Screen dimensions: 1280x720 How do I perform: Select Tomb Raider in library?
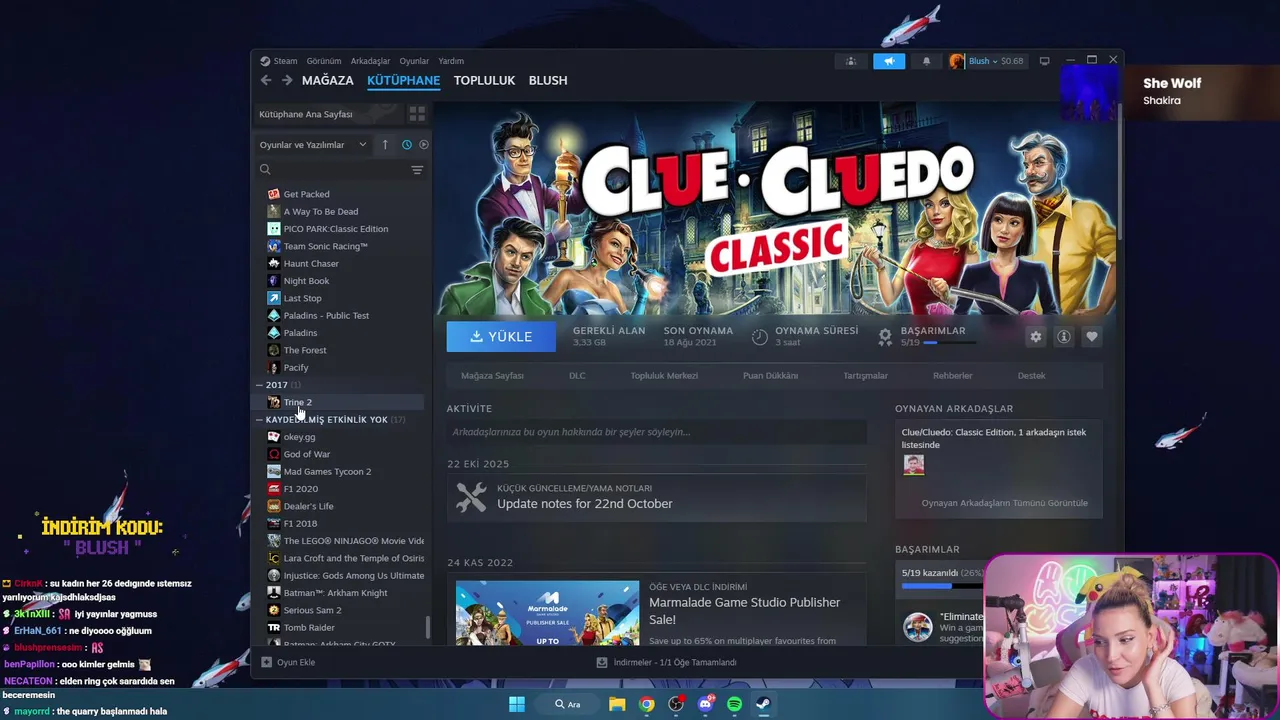click(x=309, y=627)
